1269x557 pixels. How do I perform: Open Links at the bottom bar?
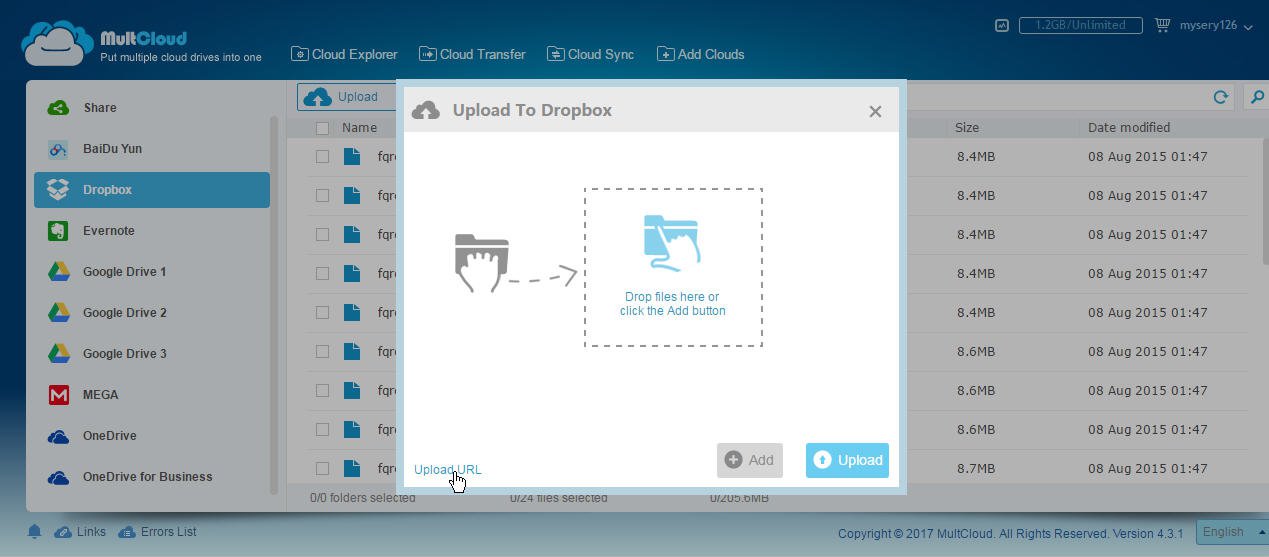point(80,532)
